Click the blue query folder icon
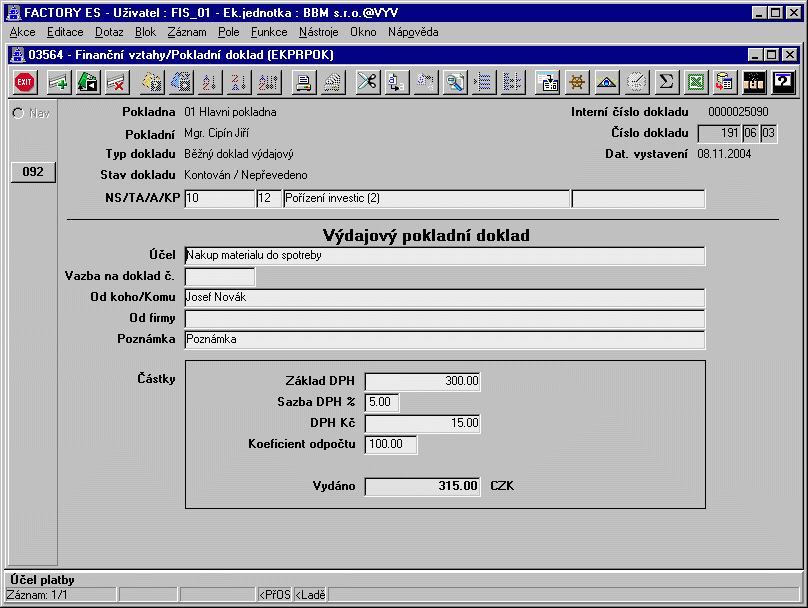This screenshot has height=608, width=808. [x=181, y=82]
